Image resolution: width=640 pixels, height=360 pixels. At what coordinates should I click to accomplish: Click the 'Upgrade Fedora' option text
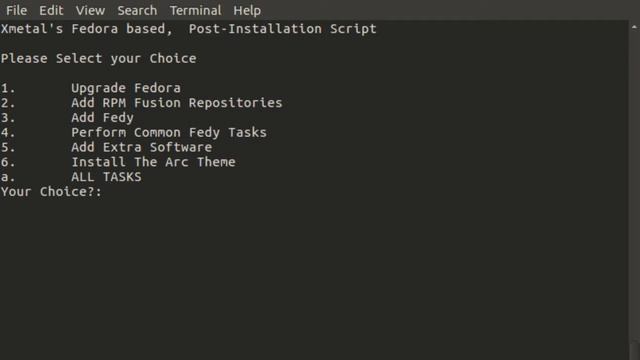click(x=126, y=88)
